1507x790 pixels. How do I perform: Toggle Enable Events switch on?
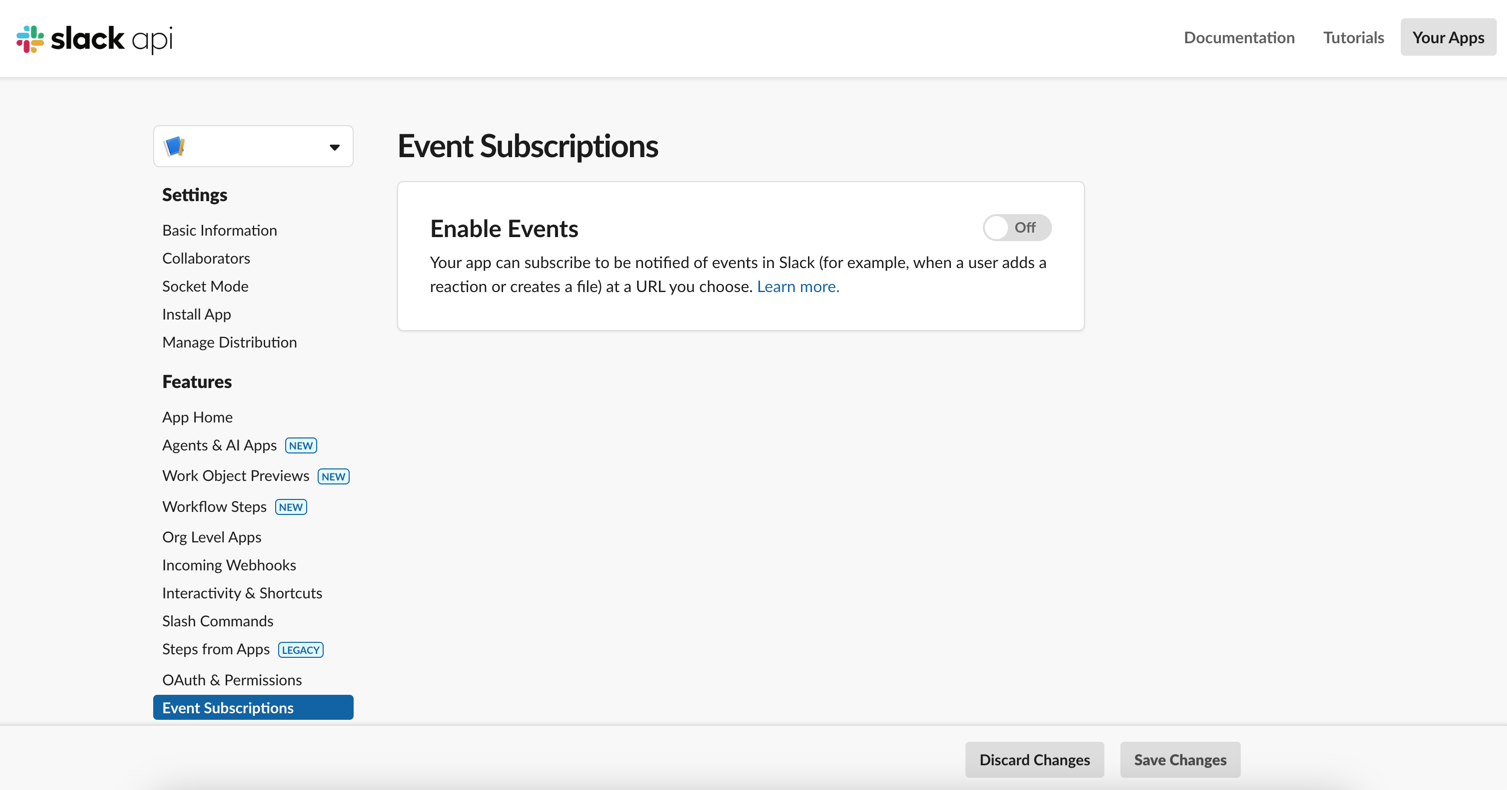1016,228
